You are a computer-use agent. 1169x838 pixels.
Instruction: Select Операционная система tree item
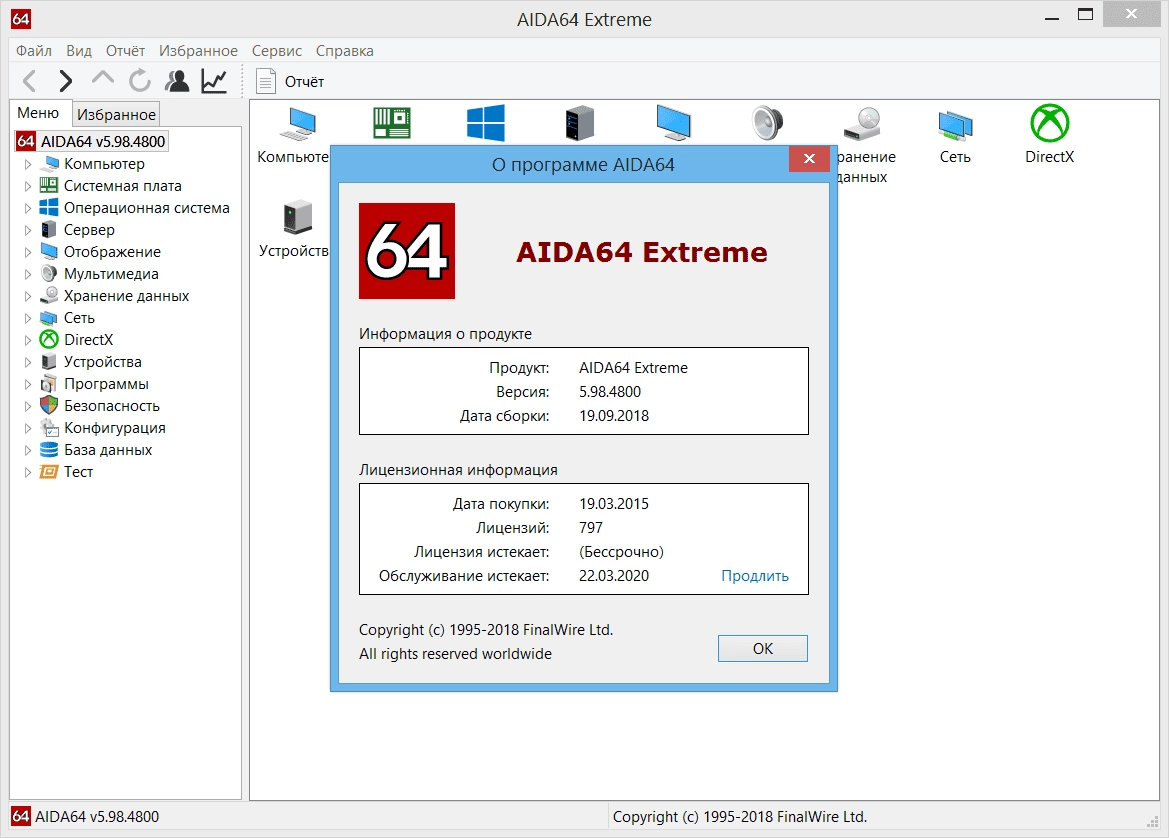146,208
